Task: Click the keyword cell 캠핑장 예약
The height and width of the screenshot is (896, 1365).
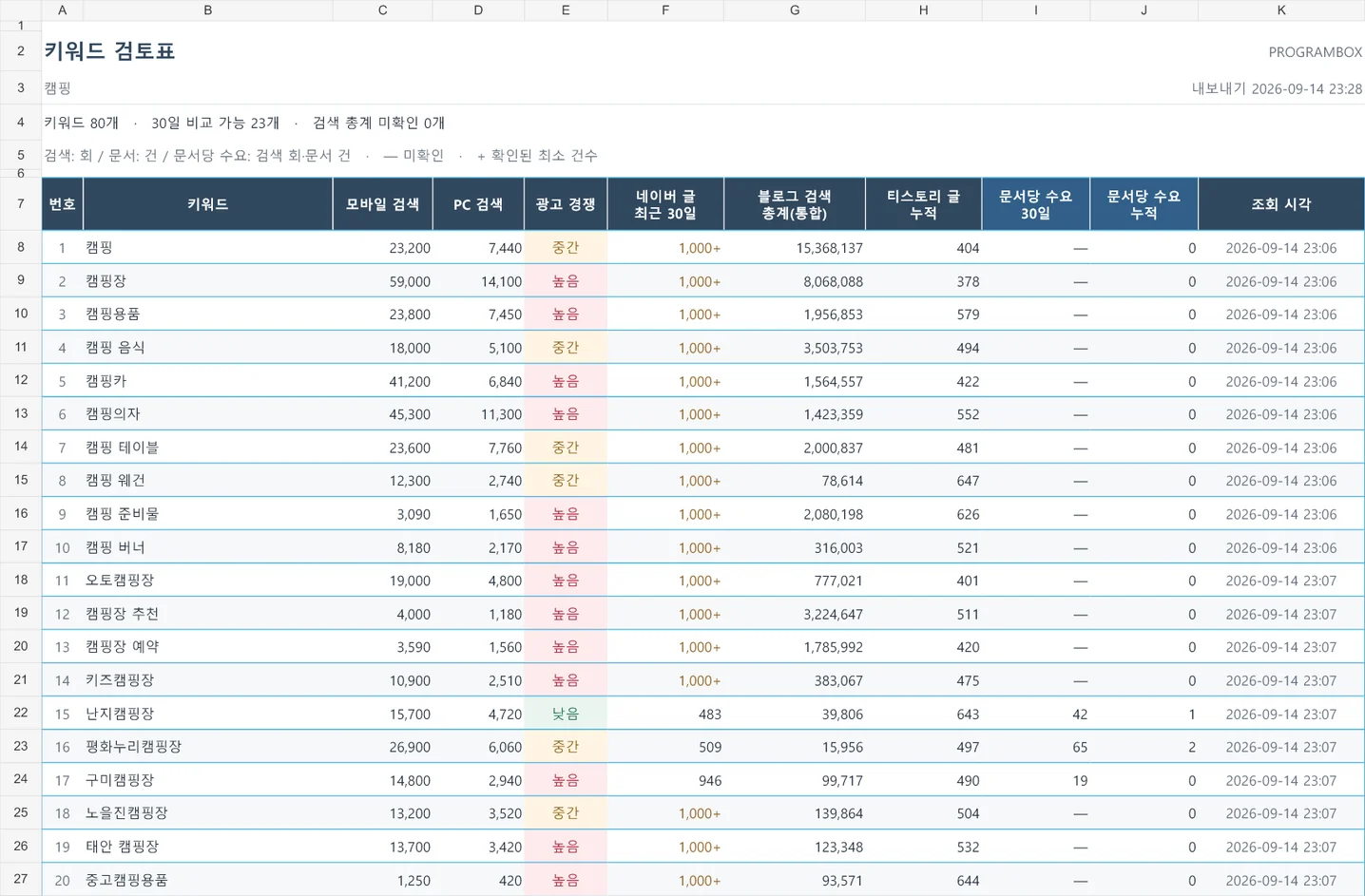Action: 208,647
